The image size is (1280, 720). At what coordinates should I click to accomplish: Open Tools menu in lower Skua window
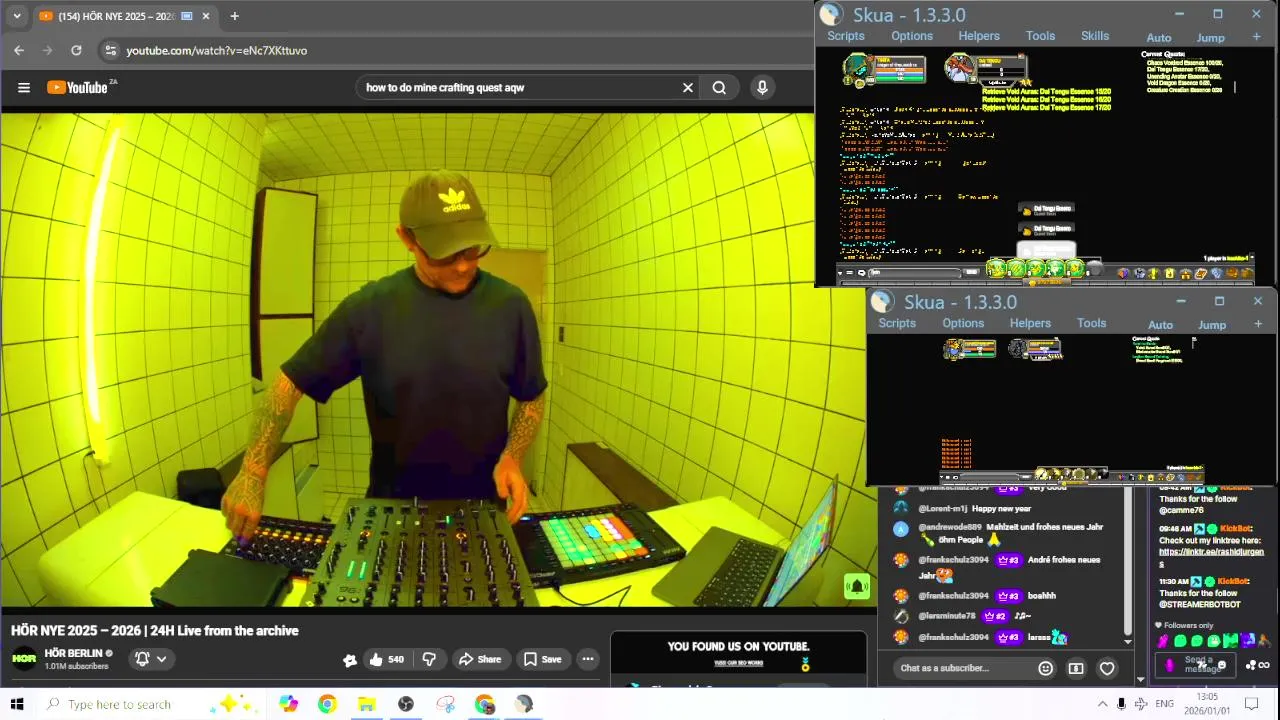click(x=1091, y=323)
